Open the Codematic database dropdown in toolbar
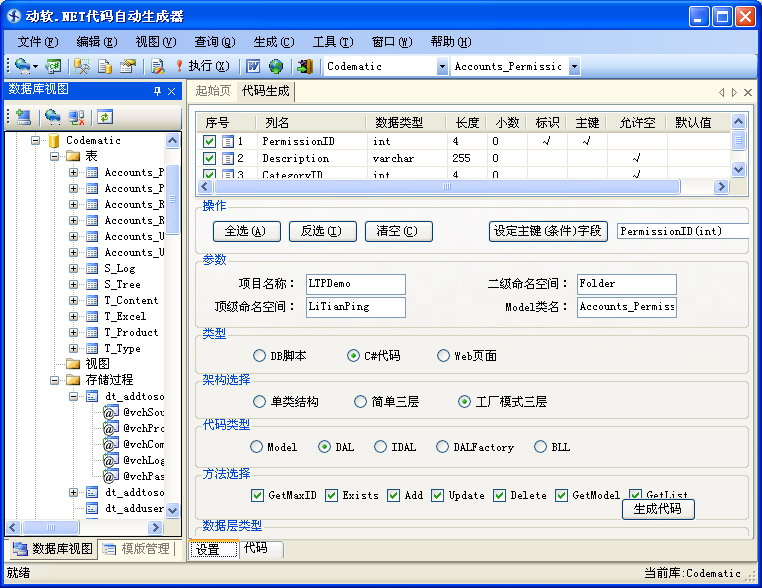 click(x=442, y=66)
